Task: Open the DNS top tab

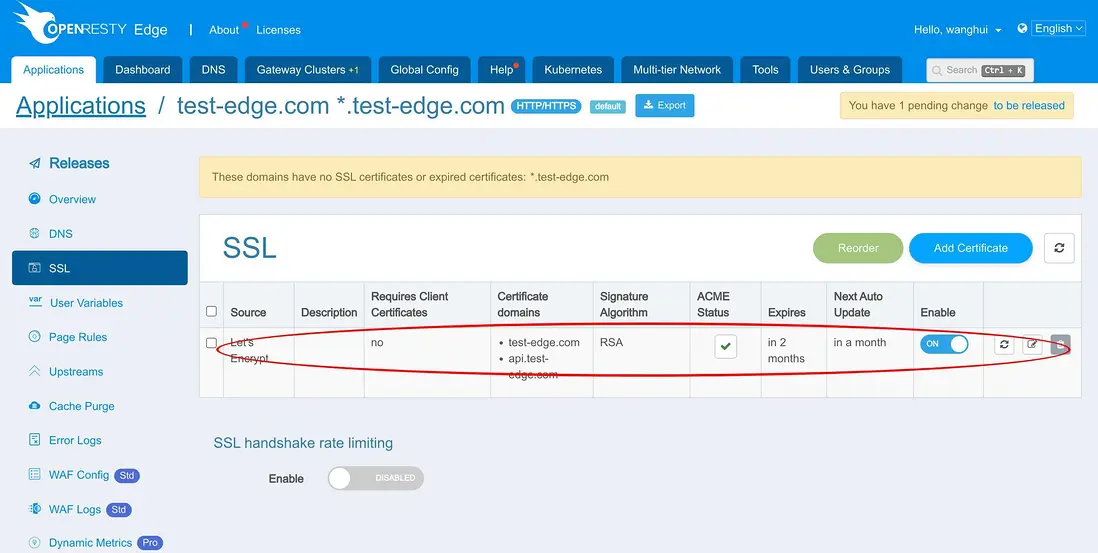Action: coord(214,70)
